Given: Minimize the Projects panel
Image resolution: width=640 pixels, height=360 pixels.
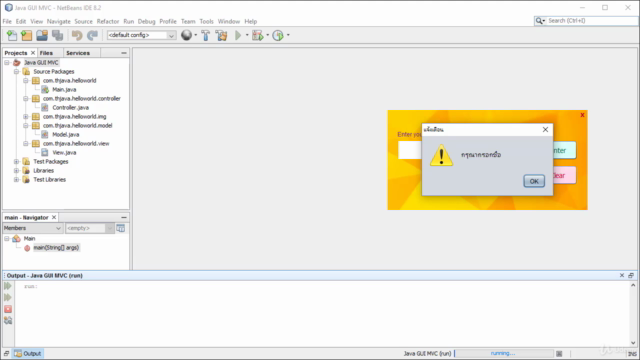Looking at the screenshot, I should (124, 53).
